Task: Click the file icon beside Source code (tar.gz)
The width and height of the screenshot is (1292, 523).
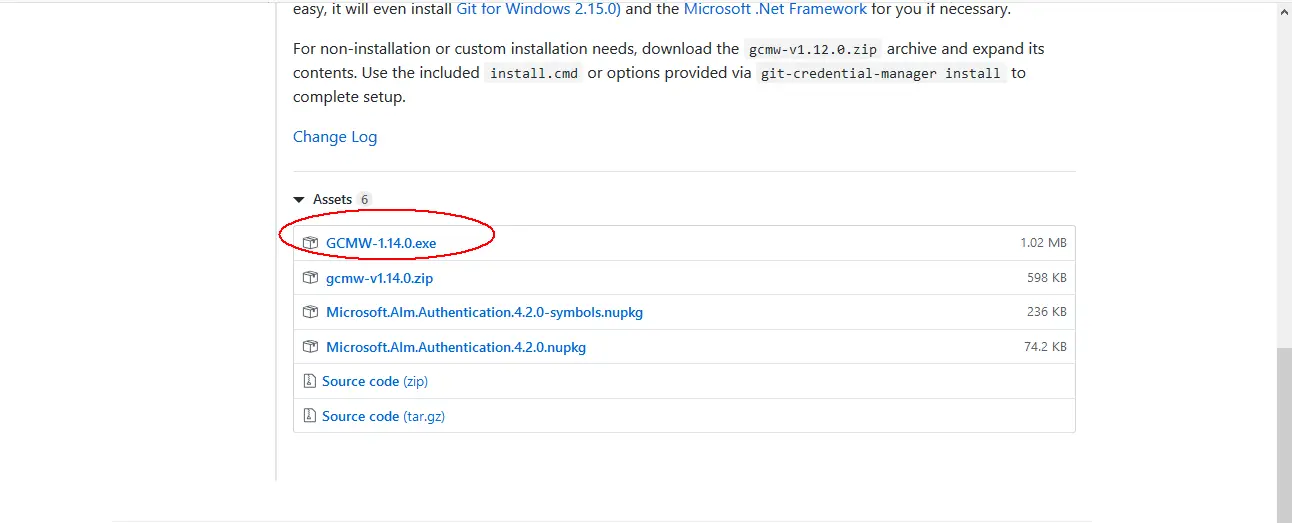Action: click(309, 416)
